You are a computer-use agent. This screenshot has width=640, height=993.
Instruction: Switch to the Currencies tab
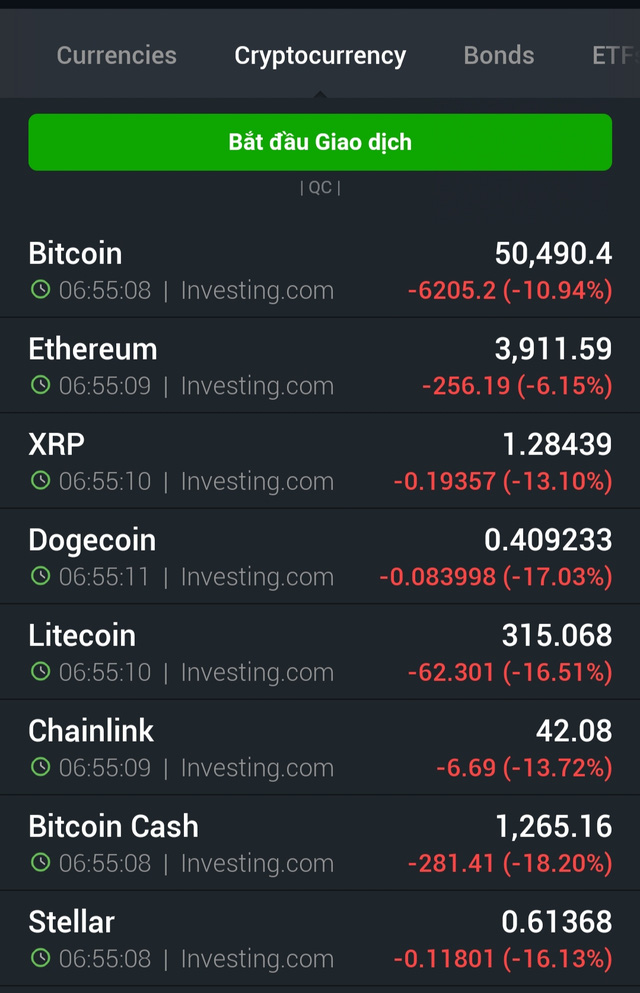[x=116, y=55]
